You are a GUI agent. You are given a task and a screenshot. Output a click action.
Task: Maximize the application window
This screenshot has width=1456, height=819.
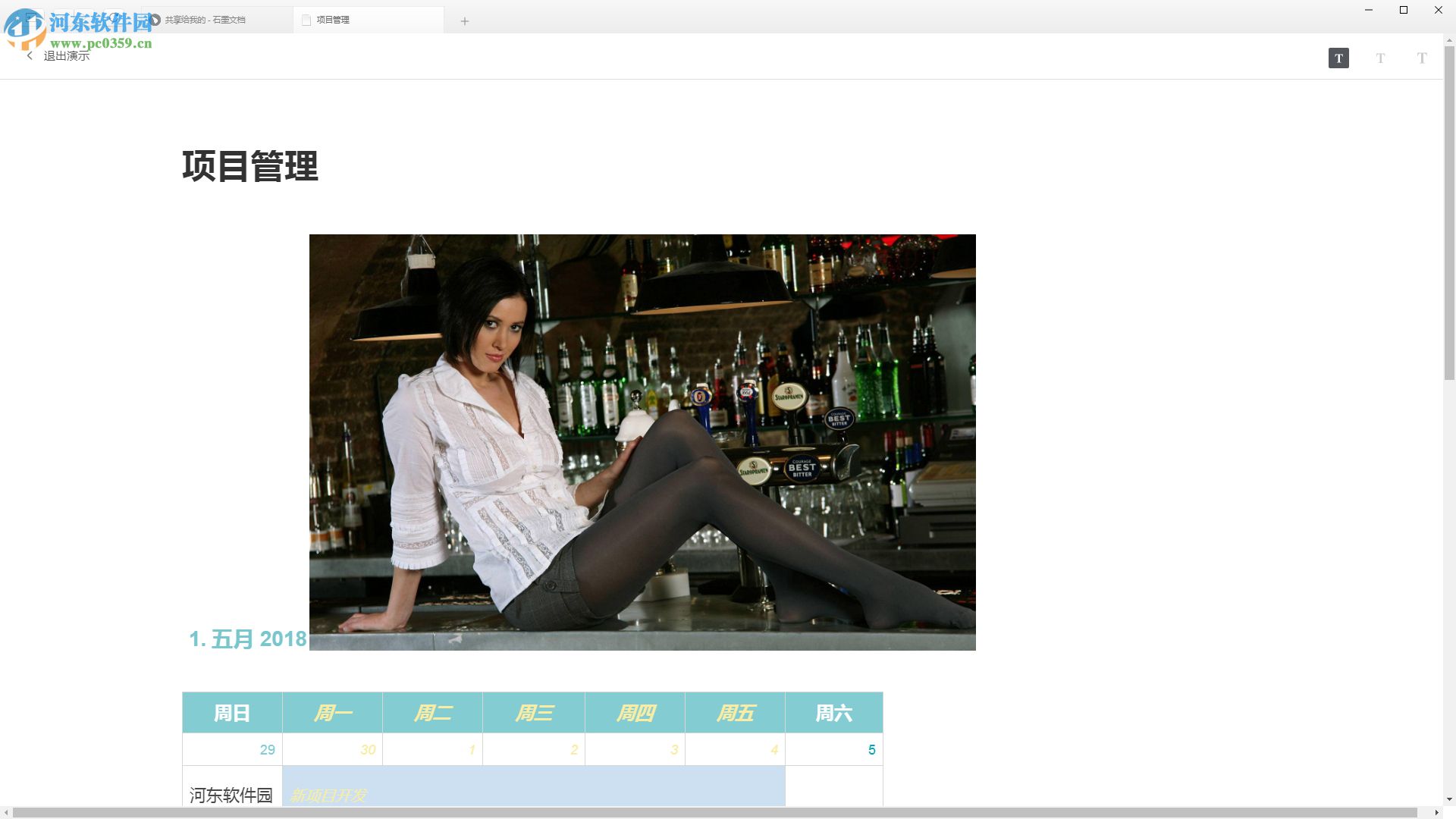click(x=1404, y=10)
